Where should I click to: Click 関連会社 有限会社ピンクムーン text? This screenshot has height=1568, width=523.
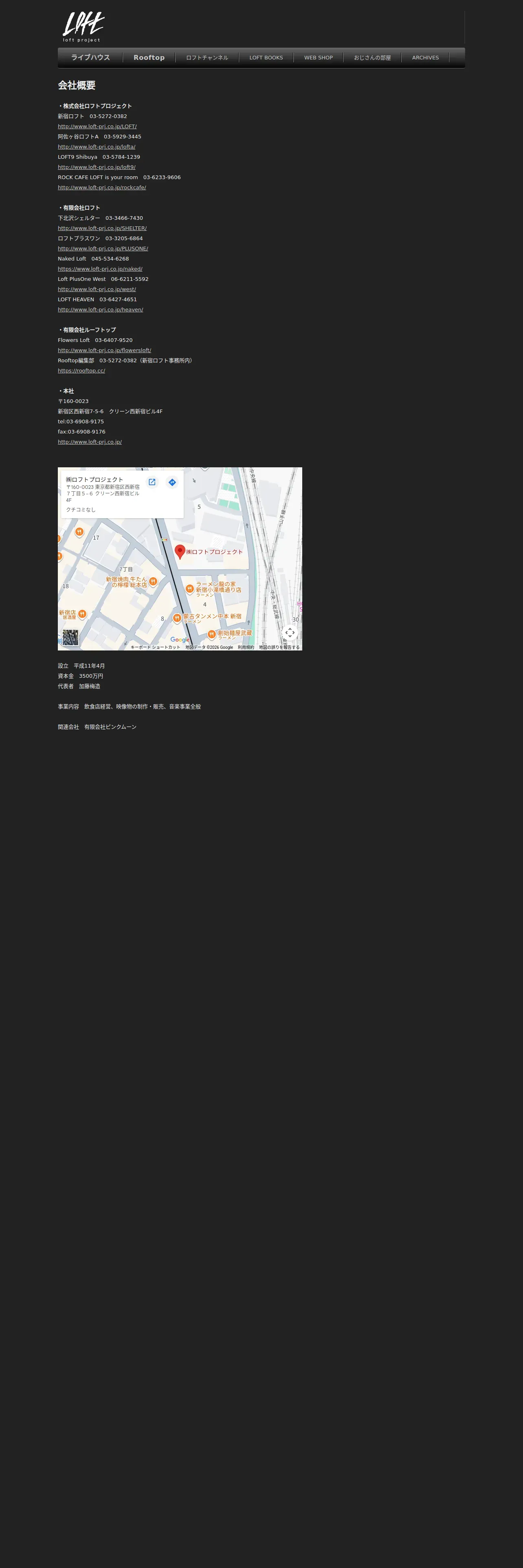click(x=97, y=727)
